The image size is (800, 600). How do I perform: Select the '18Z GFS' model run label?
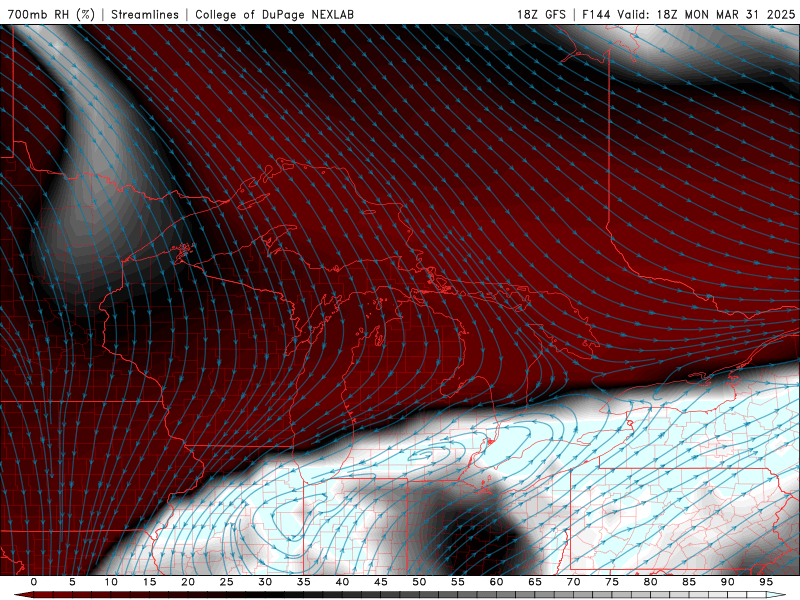[x=541, y=14]
